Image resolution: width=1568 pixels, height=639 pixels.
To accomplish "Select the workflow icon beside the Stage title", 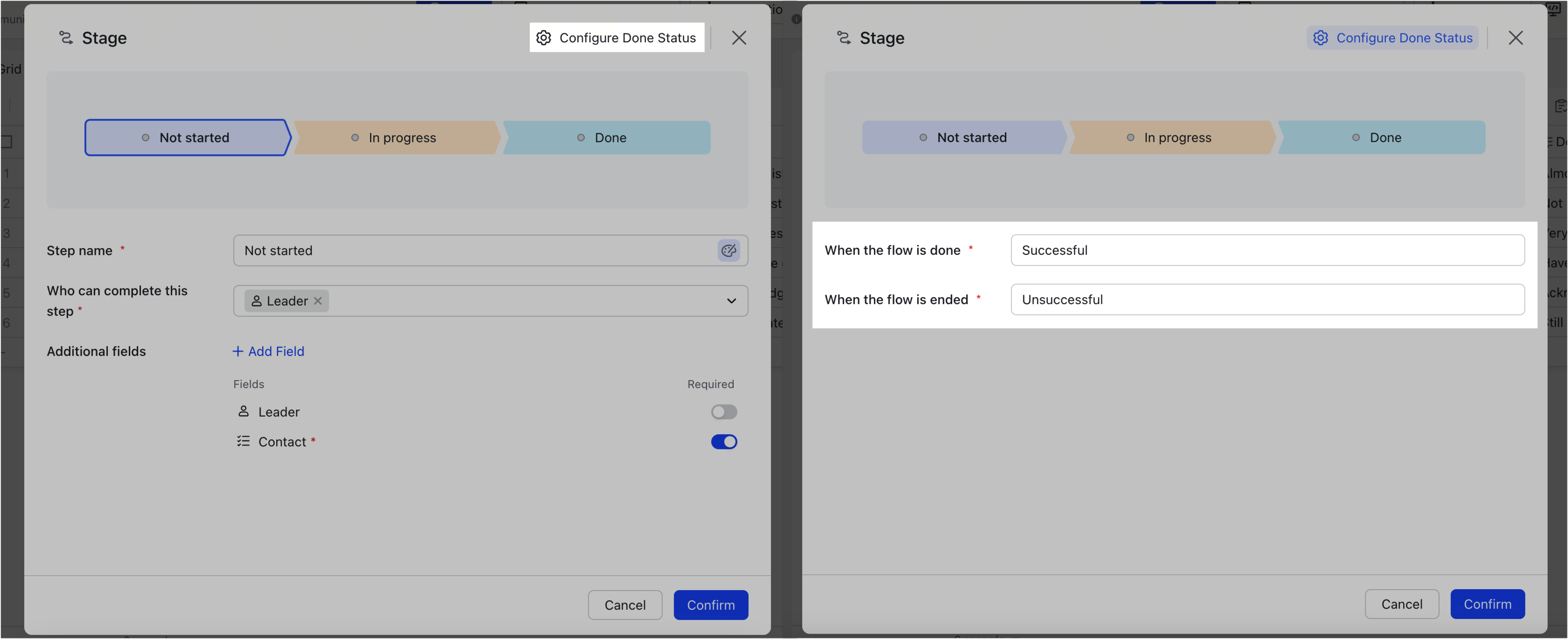I will point(67,37).
